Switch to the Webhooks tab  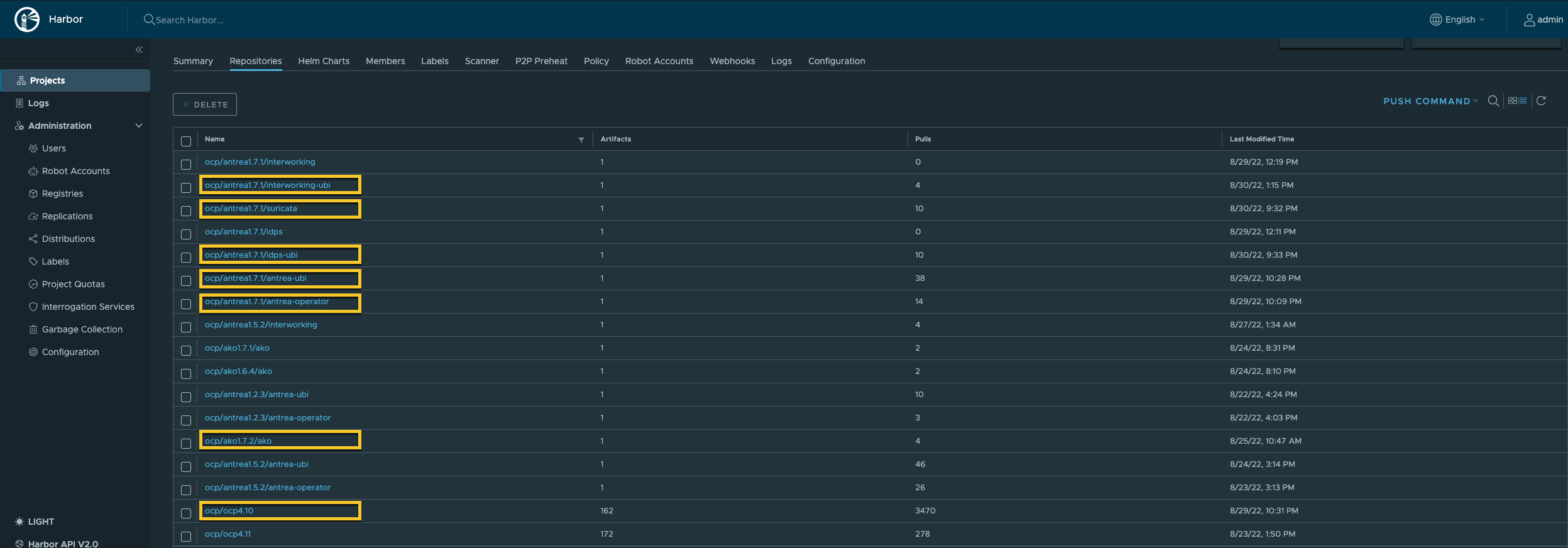[x=732, y=61]
